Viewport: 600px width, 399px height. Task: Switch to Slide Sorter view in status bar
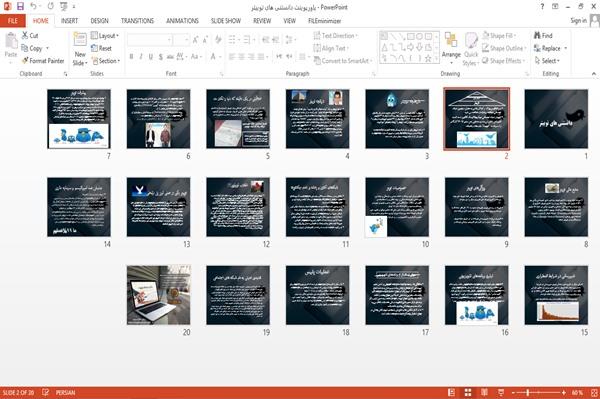468,392
